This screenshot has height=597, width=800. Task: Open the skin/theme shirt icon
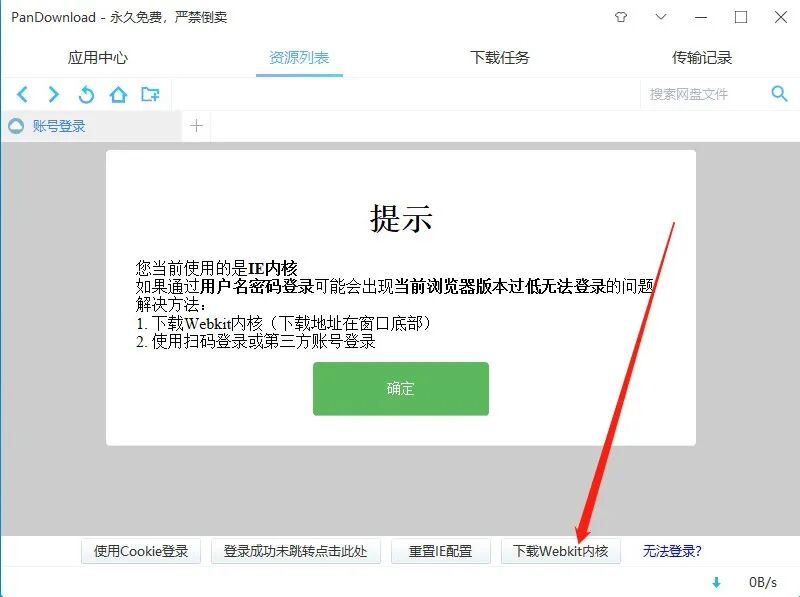pos(620,17)
